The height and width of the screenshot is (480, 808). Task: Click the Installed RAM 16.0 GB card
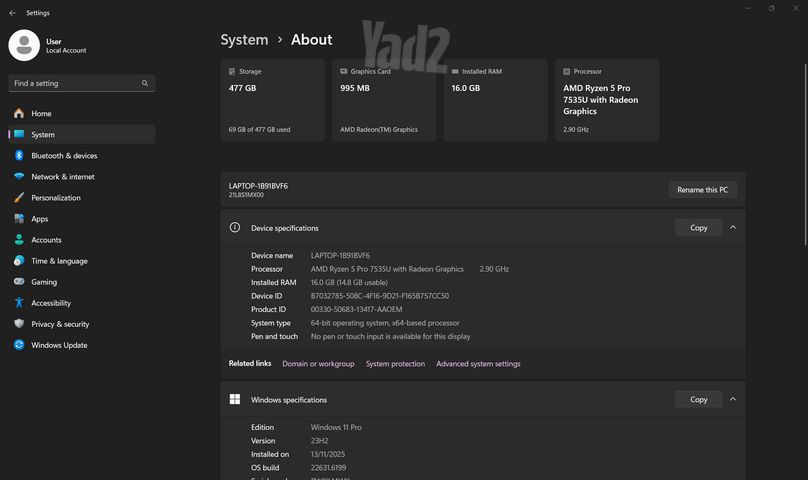pos(495,100)
